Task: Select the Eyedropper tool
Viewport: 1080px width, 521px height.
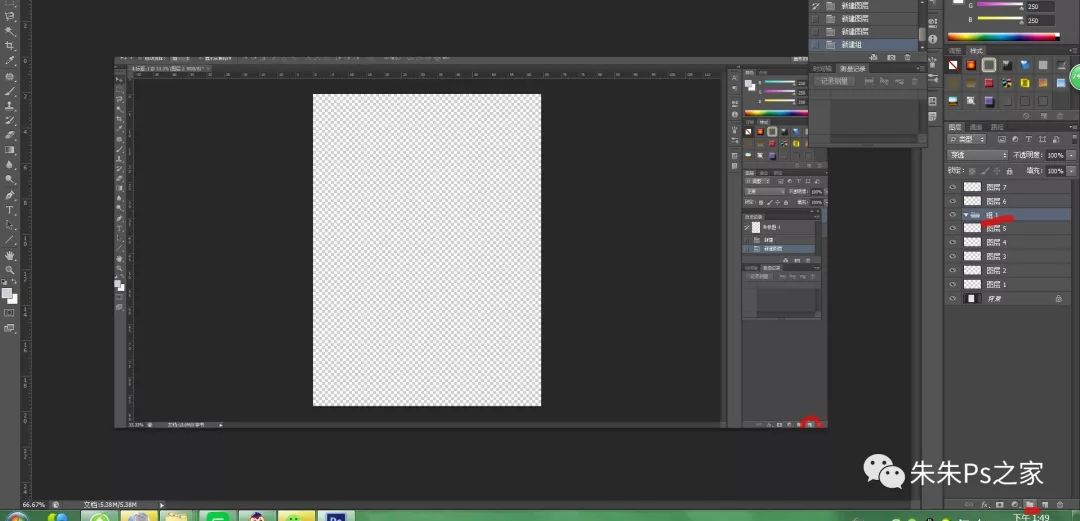Action: 10,61
